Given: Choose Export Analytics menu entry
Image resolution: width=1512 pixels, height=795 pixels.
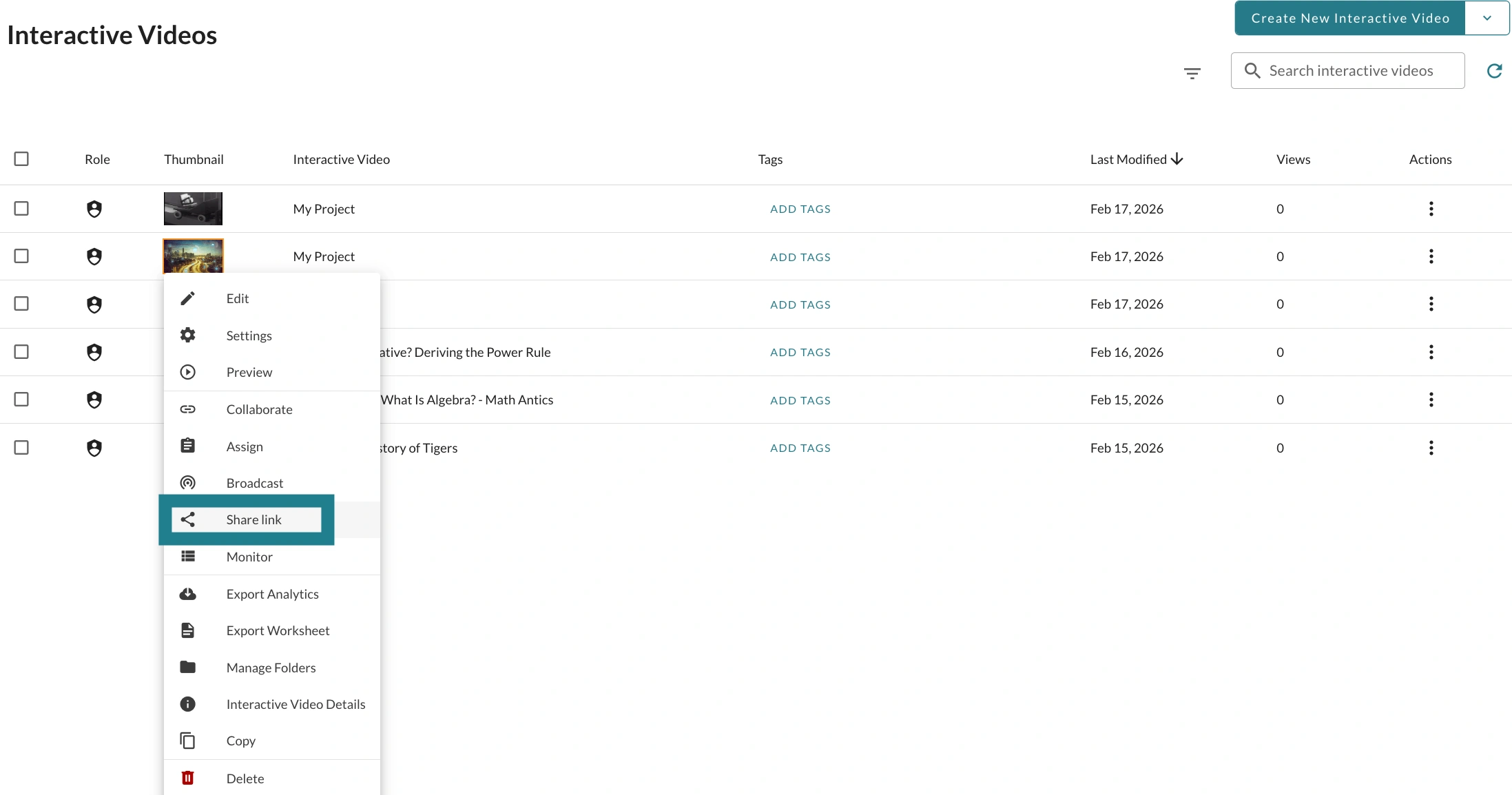Looking at the screenshot, I should [x=271, y=594].
